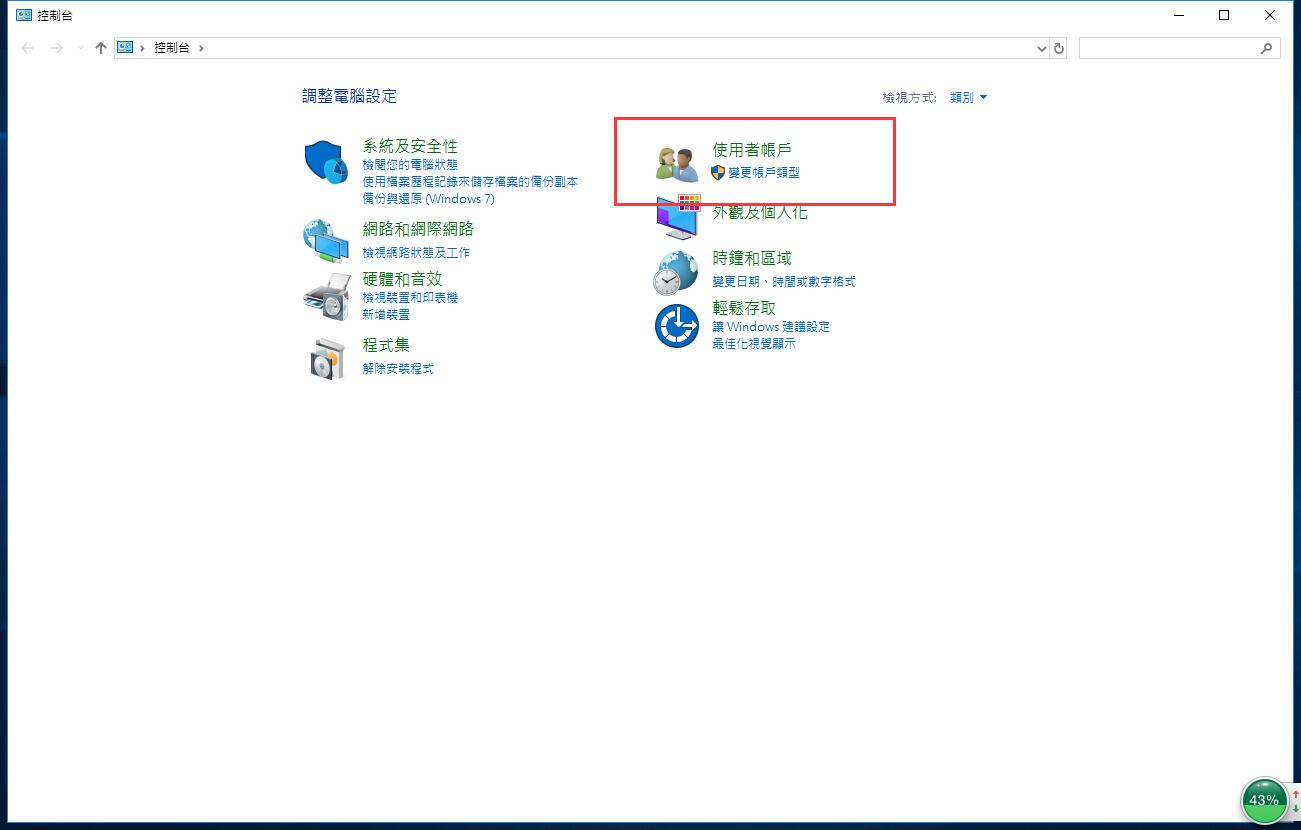Click the User Accounts people icon
Image resolution: width=1301 pixels, height=830 pixels.
tap(677, 163)
